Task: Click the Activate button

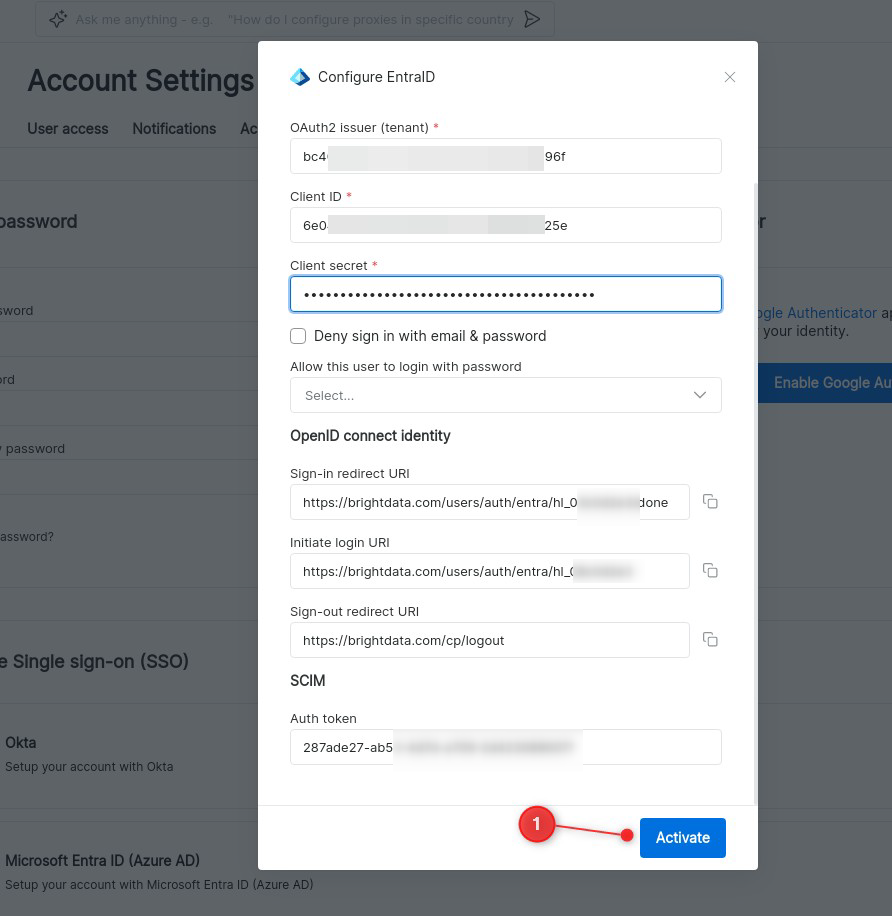Action: coord(682,838)
